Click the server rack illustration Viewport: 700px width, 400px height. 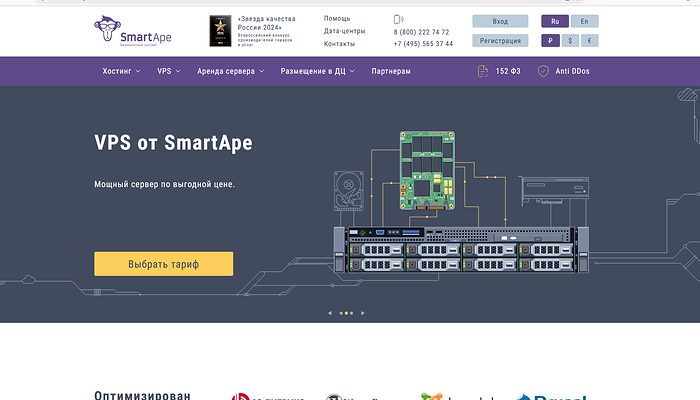pyautogui.click(x=461, y=249)
